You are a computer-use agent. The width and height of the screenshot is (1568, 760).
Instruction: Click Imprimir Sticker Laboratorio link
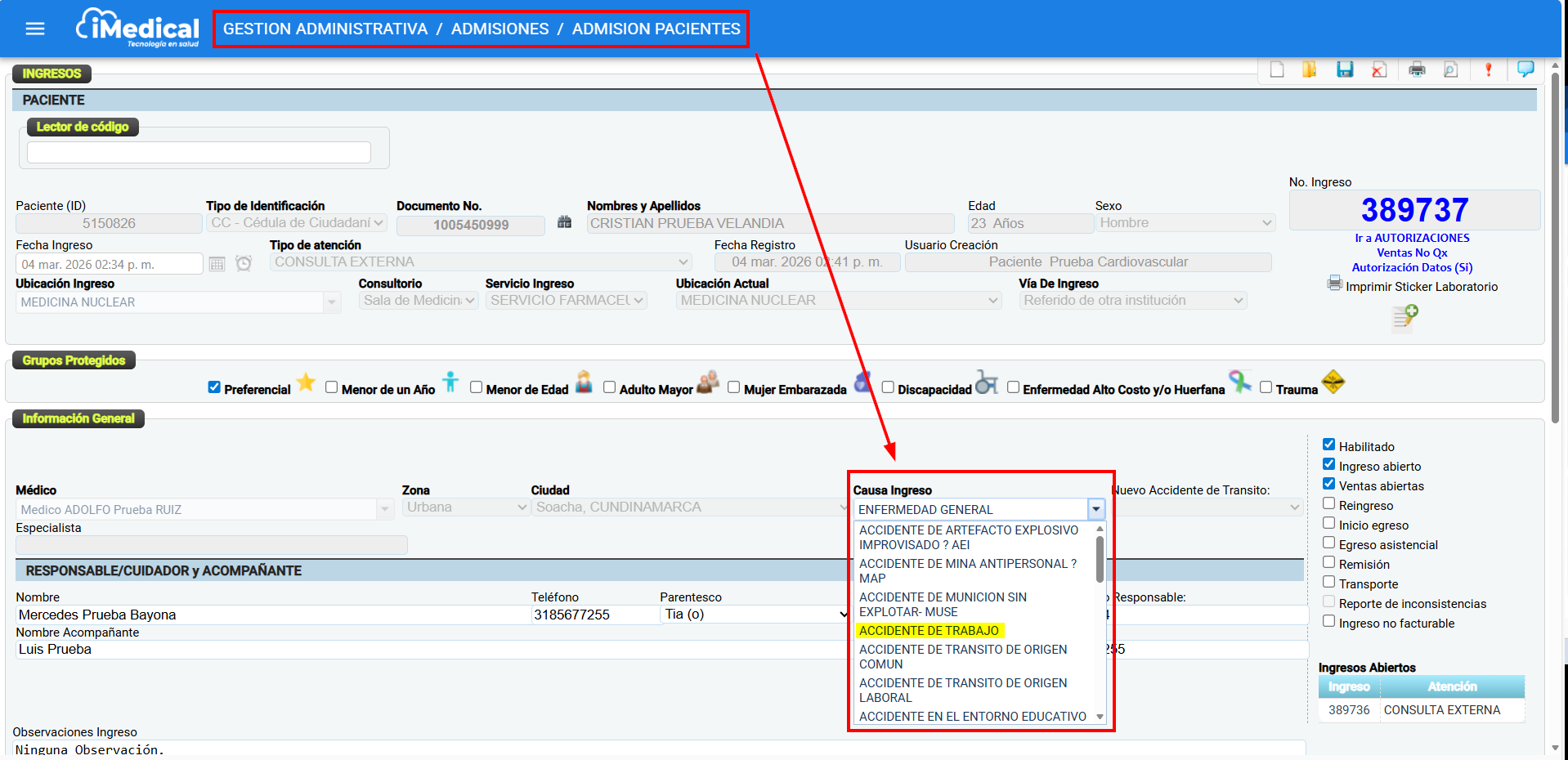pos(1421,287)
